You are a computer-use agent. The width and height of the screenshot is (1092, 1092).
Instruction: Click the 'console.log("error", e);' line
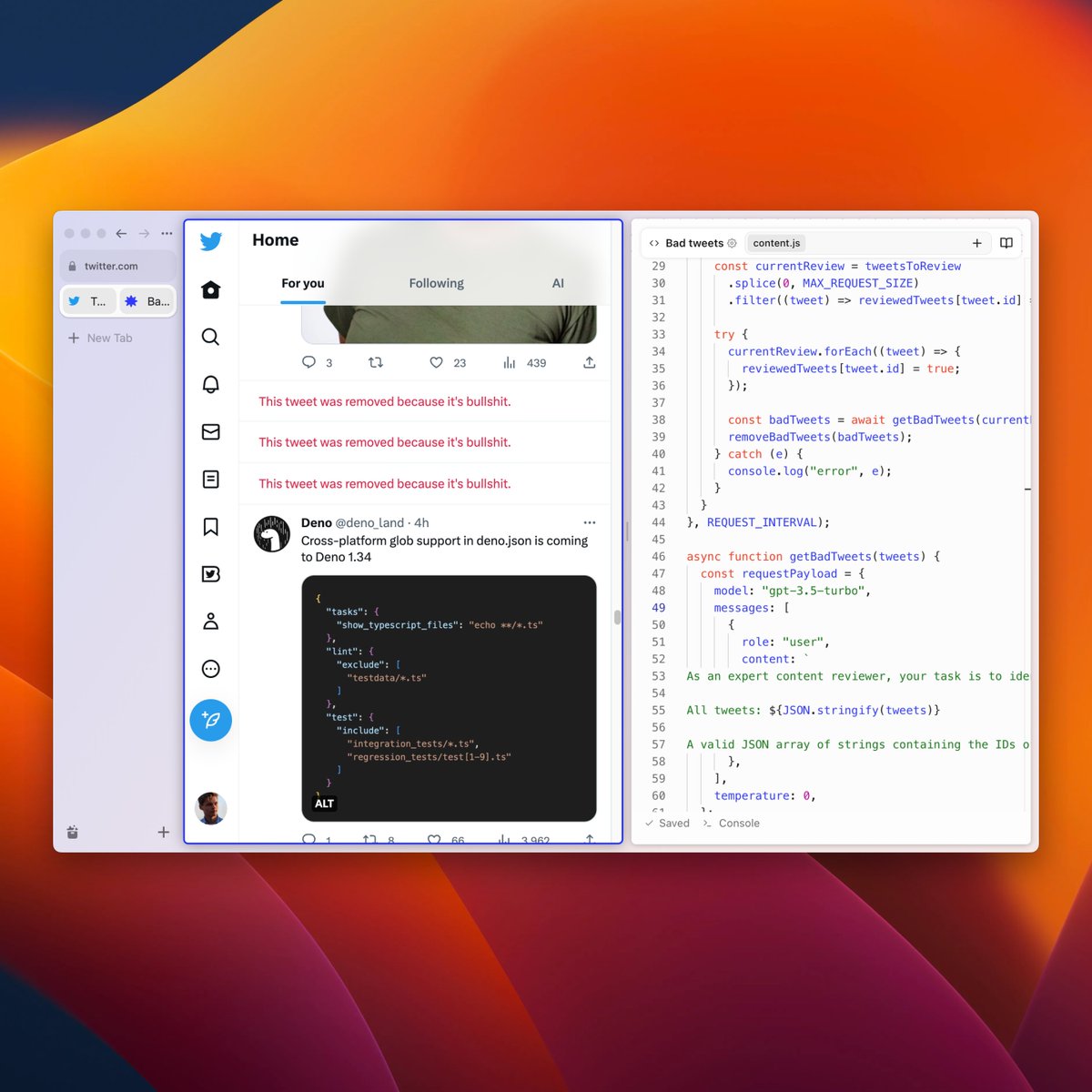click(x=810, y=470)
